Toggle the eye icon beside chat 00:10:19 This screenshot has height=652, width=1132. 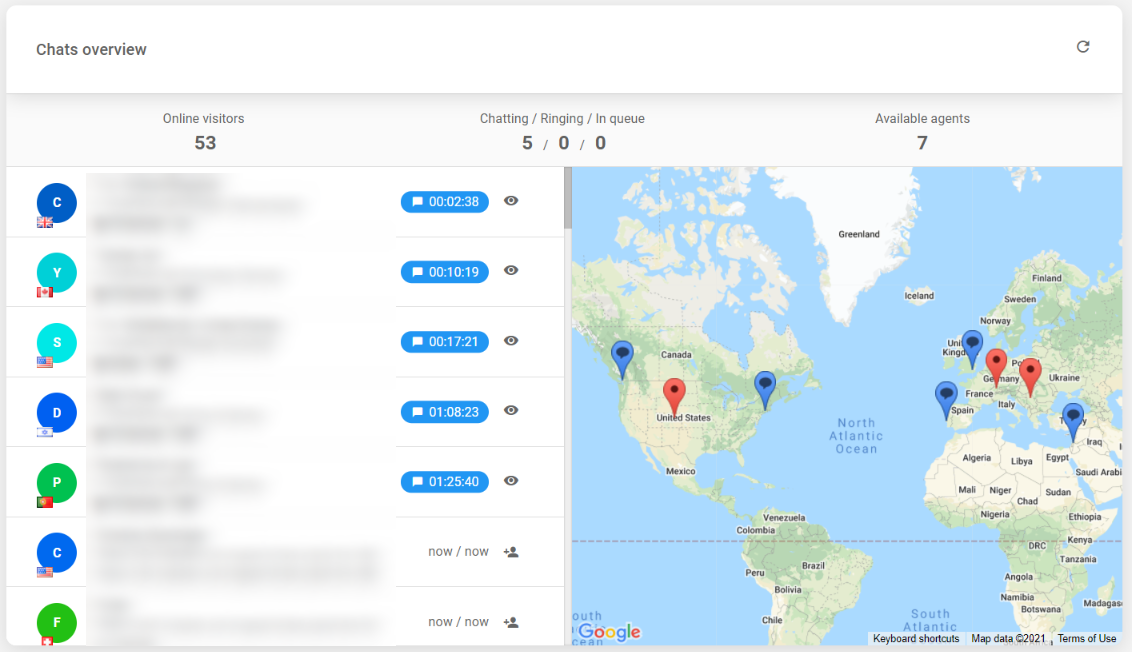point(511,271)
